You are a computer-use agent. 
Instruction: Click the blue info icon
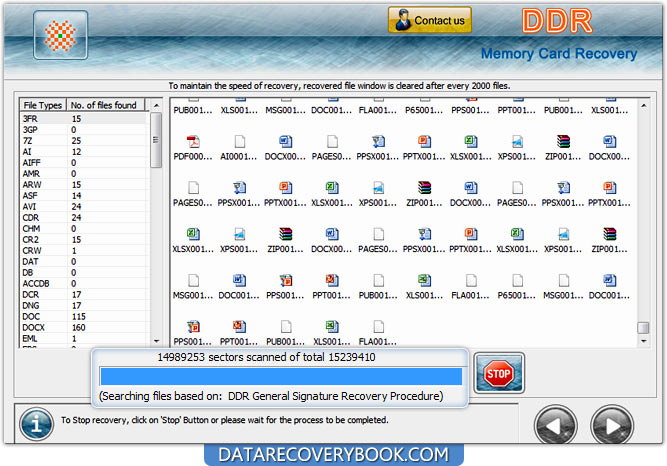pyautogui.click(x=36, y=424)
